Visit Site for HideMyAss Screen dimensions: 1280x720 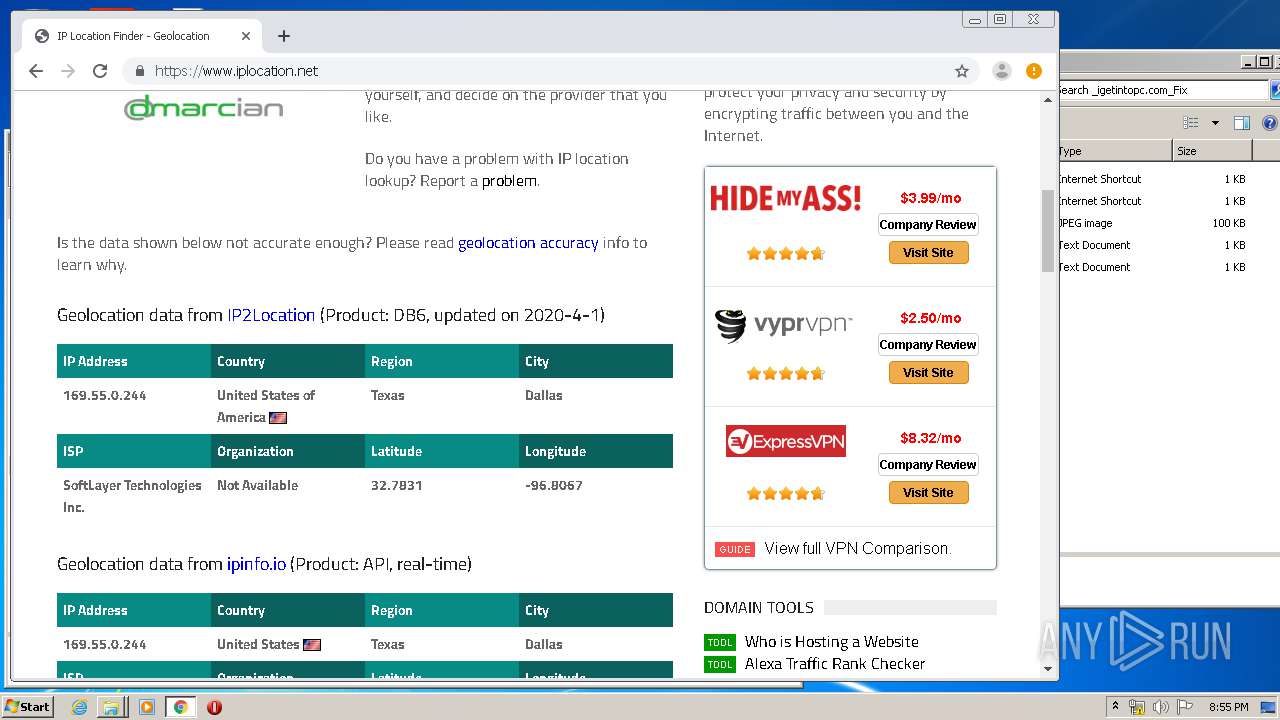(x=928, y=253)
